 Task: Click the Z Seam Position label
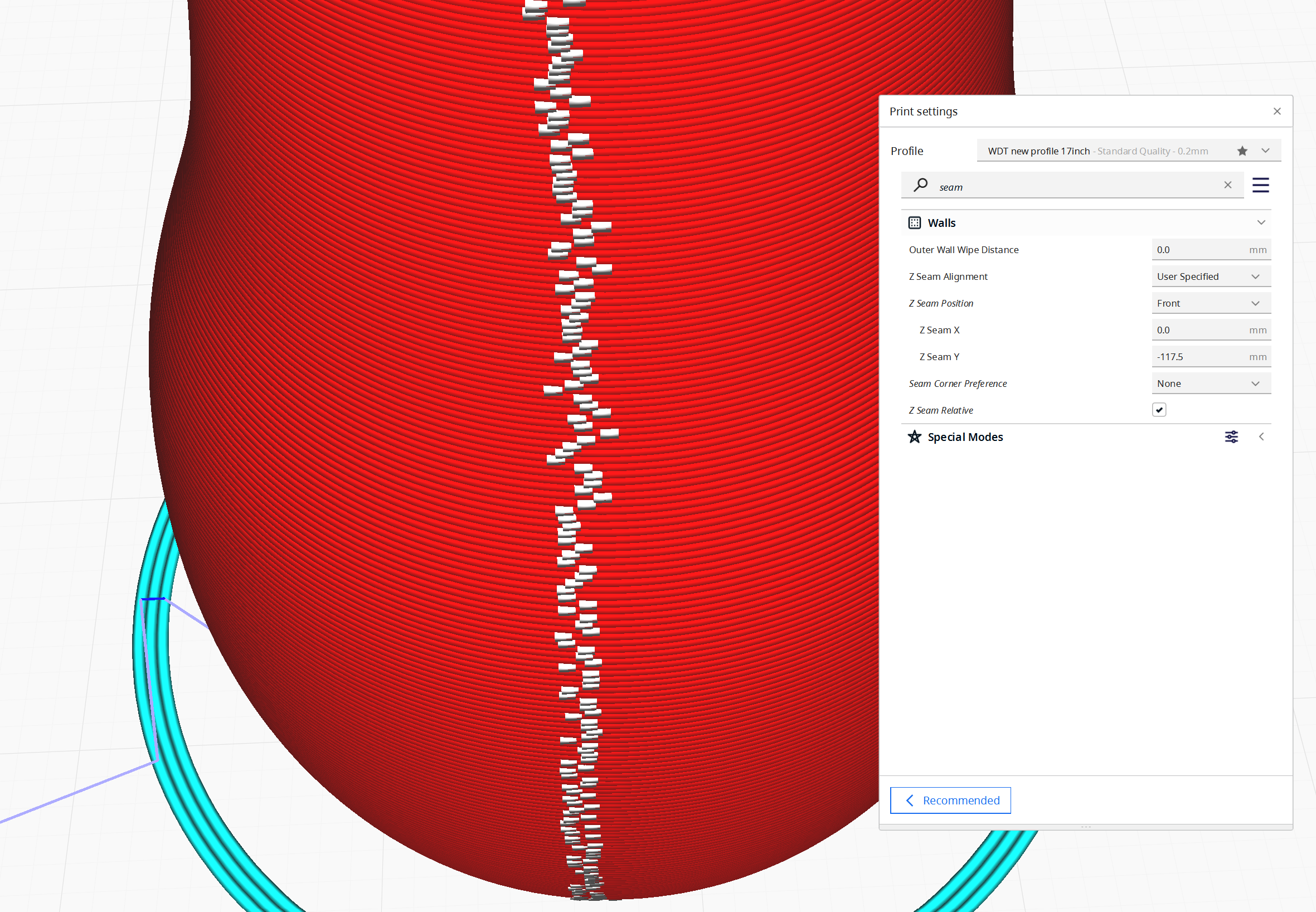pyautogui.click(x=940, y=303)
